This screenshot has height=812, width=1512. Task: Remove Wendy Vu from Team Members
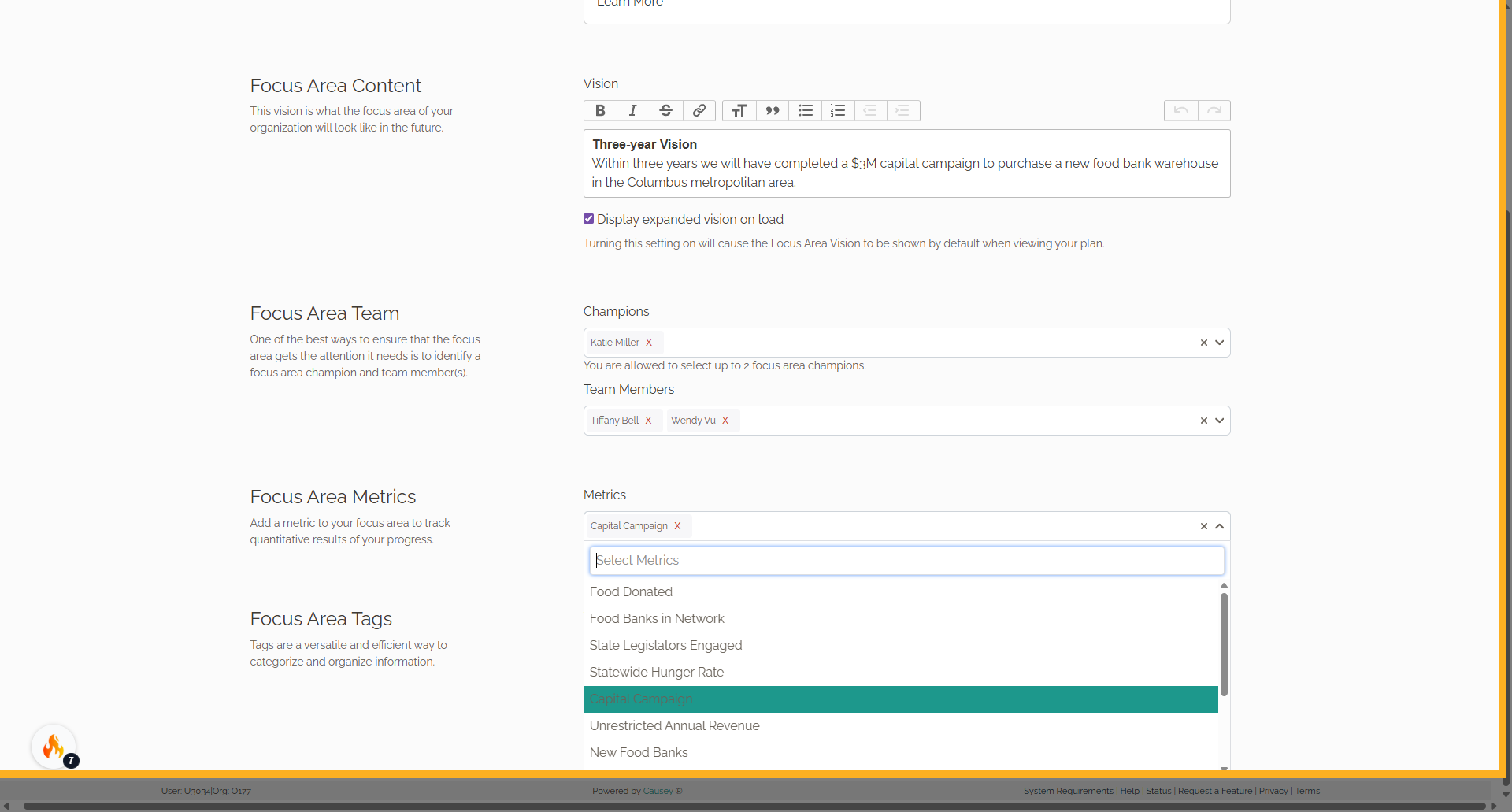[x=725, y=421]
